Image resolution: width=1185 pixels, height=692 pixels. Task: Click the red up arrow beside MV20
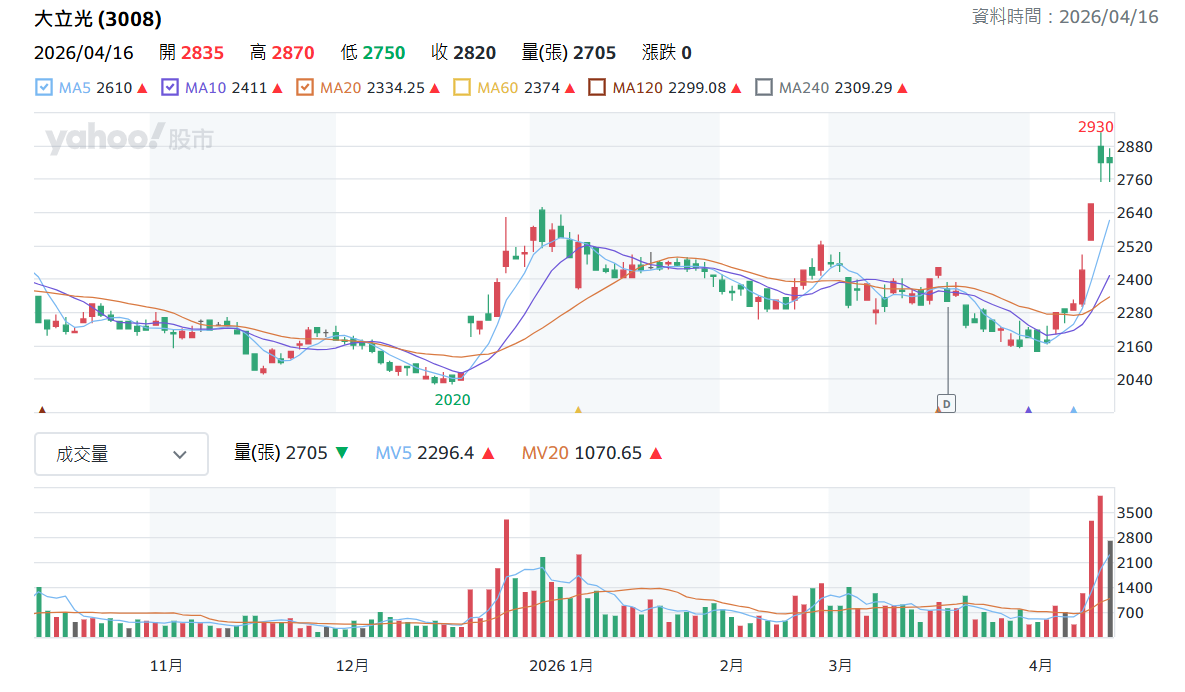click(656, 454)
